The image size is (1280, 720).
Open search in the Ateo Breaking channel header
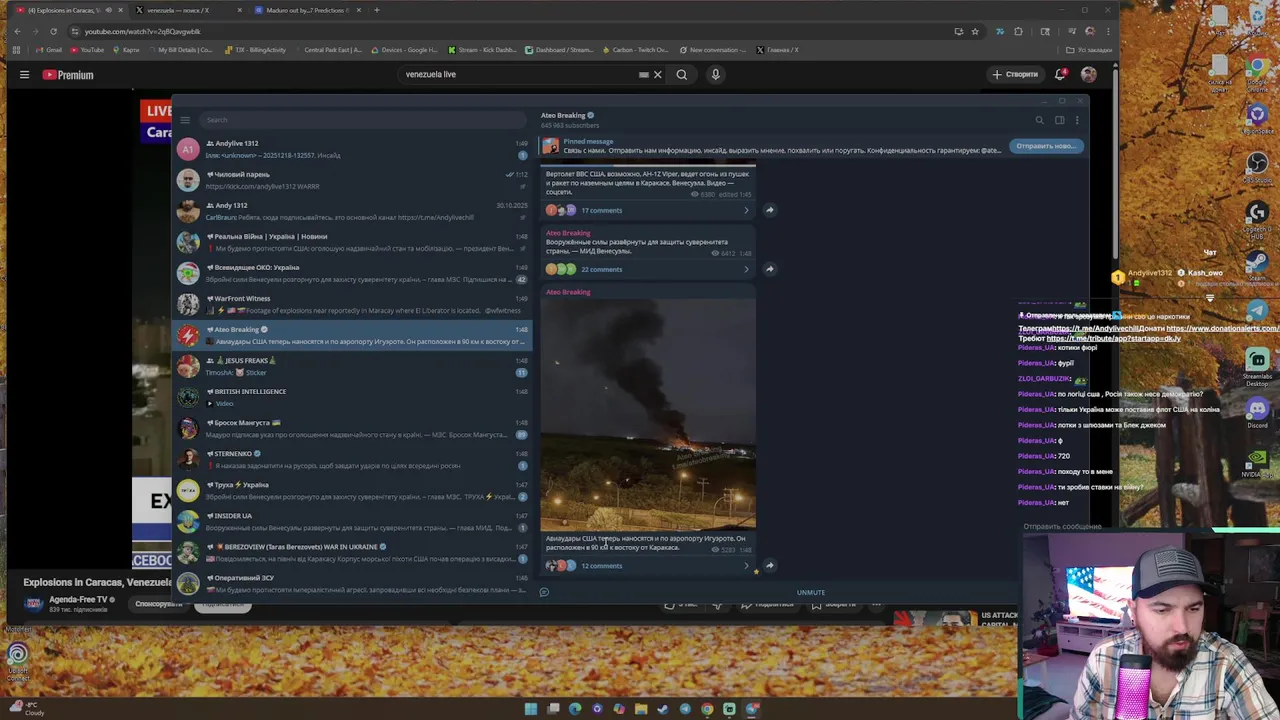click(x=1039, y=120)
